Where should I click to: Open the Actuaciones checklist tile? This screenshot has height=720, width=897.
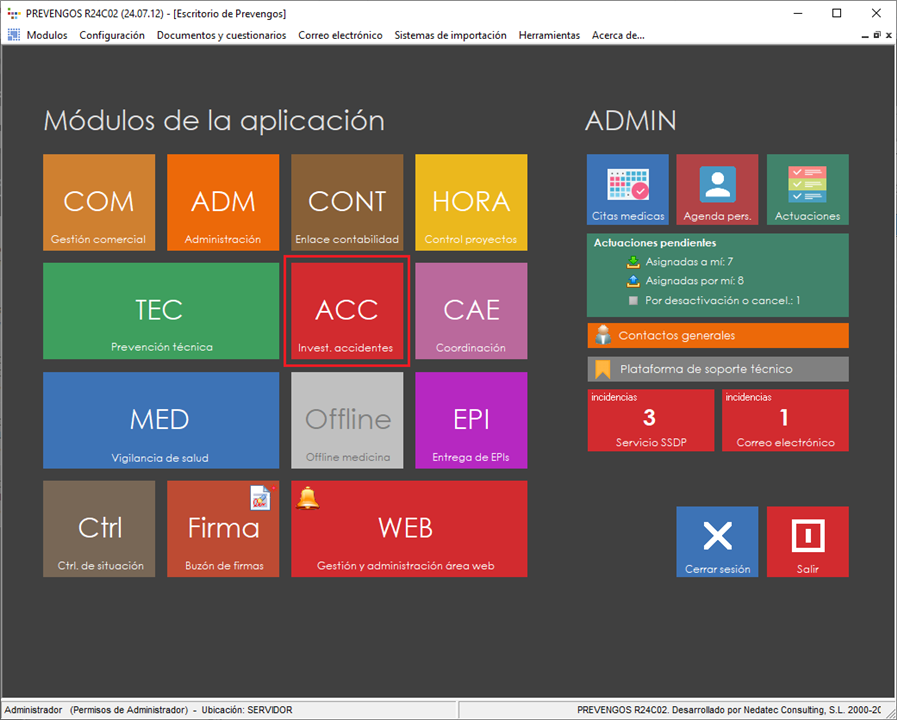pos(807,189)
